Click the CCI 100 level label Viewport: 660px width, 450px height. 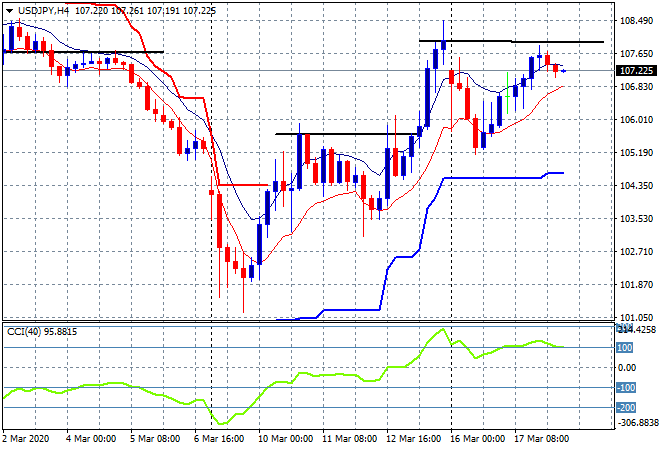(x=625, y=348)
